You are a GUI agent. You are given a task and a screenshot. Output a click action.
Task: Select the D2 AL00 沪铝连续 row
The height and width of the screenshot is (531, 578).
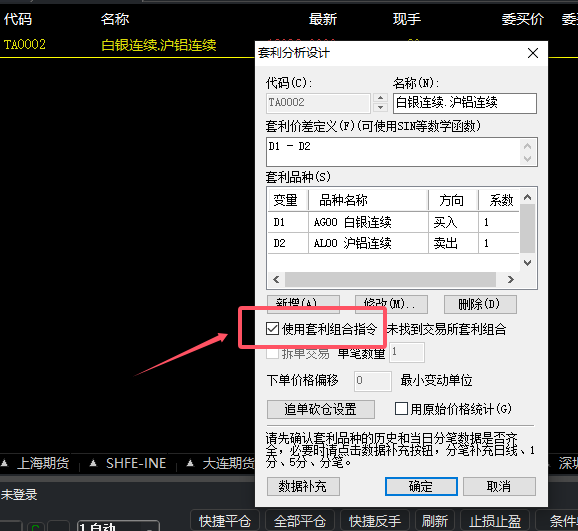coord(394,243)
